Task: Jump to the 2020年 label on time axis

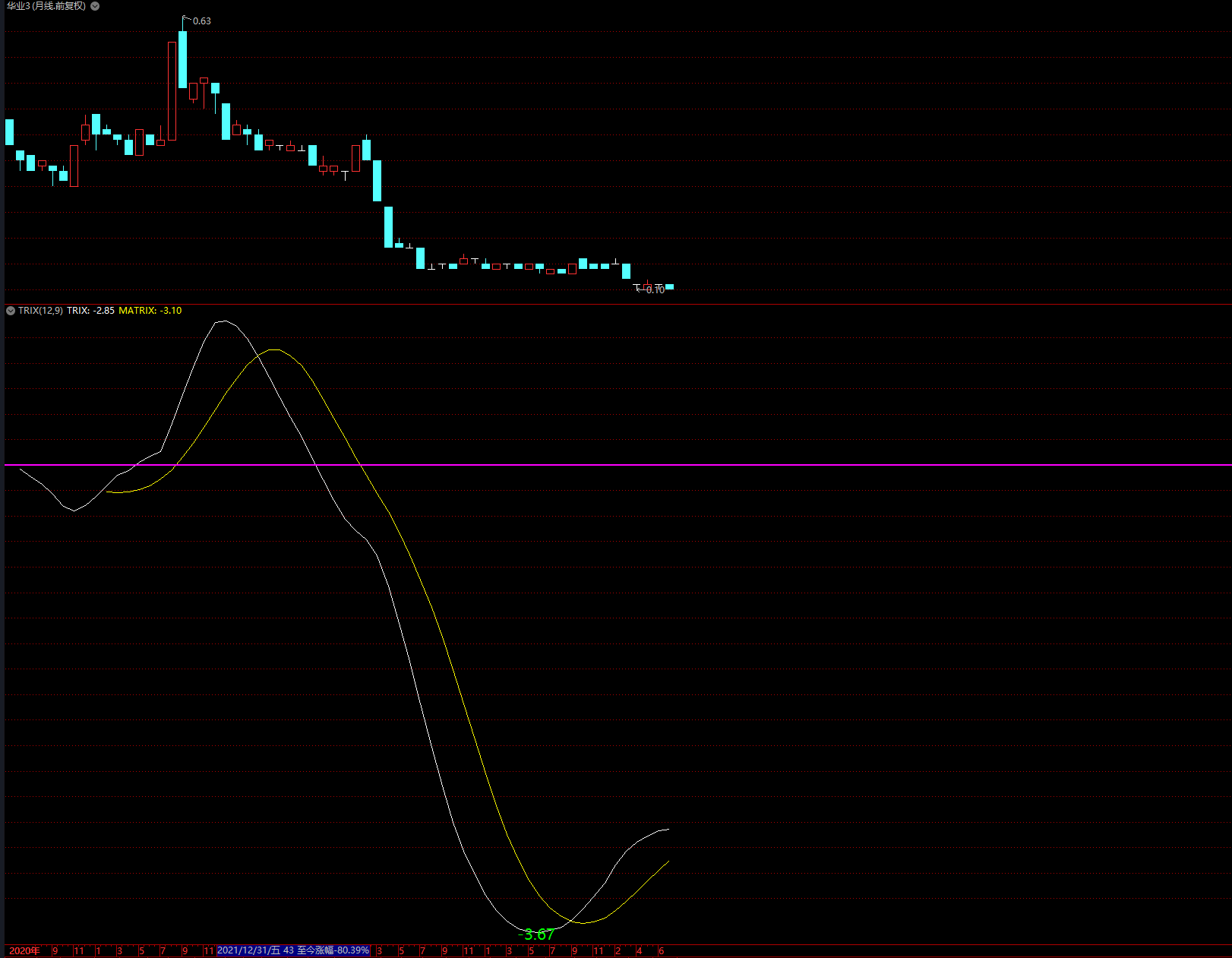Action: [24, 951]
